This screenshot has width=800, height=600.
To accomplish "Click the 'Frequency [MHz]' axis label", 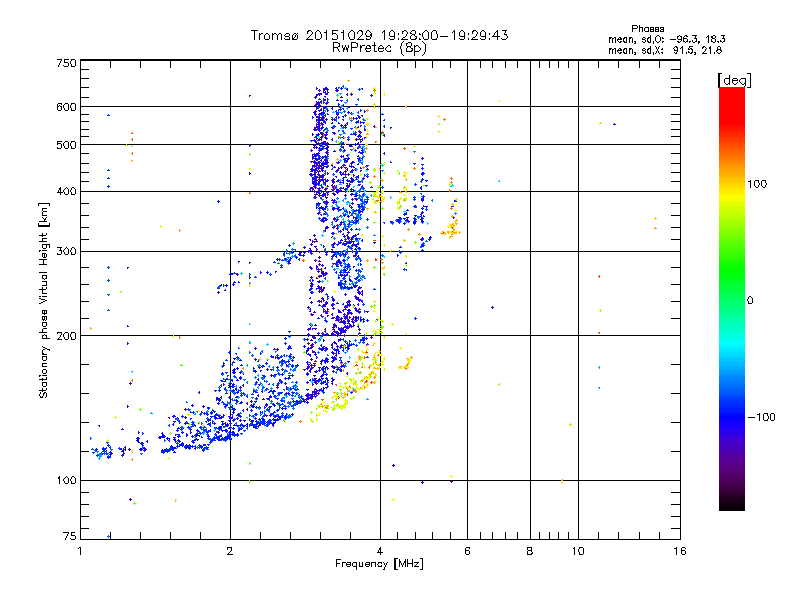I will point(379,564).
